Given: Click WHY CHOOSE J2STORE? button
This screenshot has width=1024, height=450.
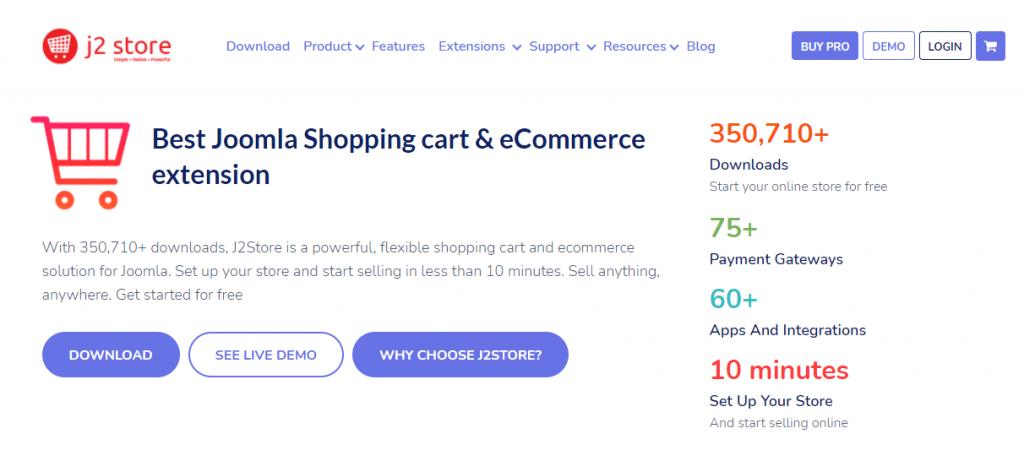Looking at the screenshot, I should click(x=460, y=355).
